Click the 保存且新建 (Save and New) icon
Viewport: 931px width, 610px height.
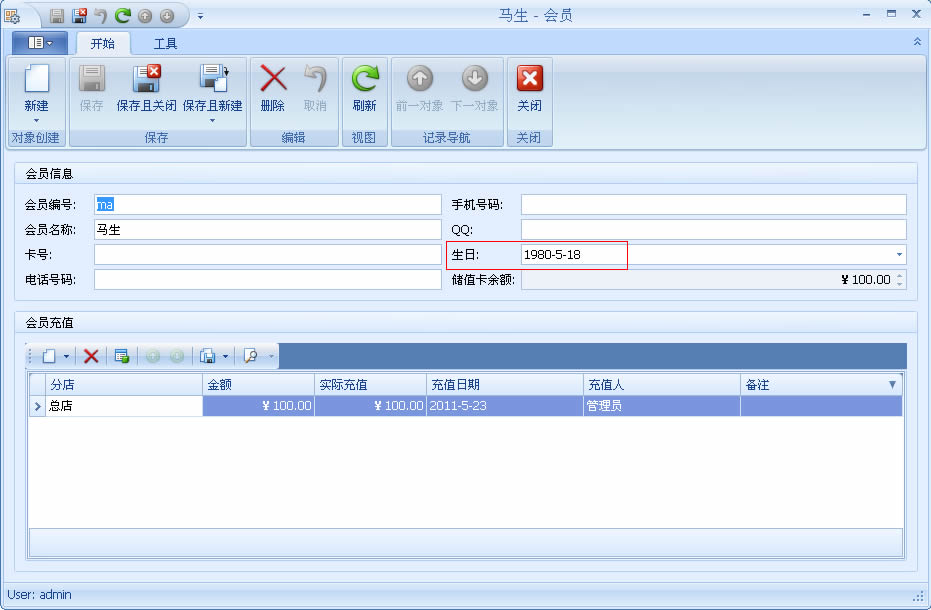(212, 80)
